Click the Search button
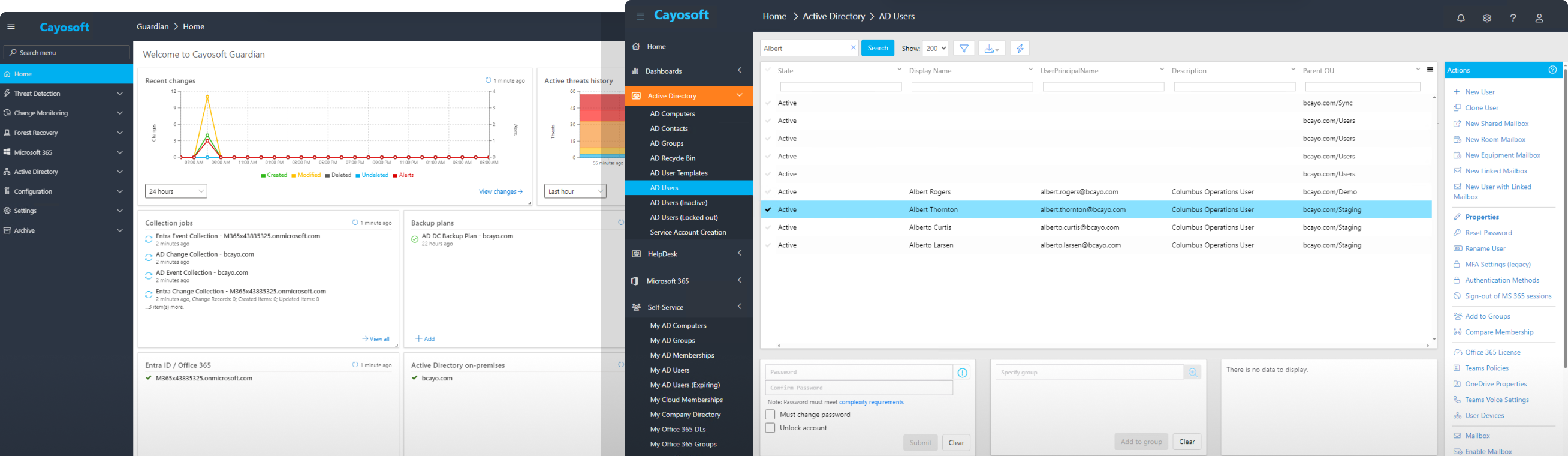Screen dimensions: 1568x456 [x=878, y=48]
